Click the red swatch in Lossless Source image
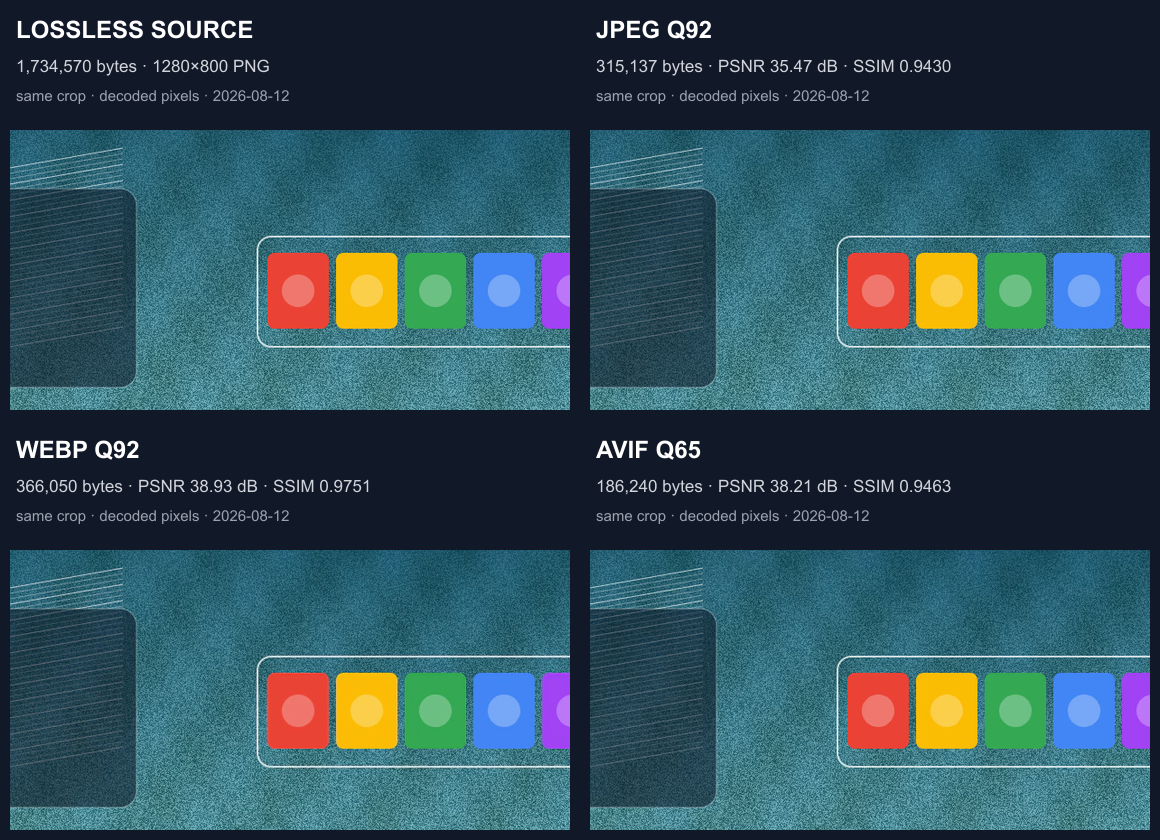 (x=298, y=291)
